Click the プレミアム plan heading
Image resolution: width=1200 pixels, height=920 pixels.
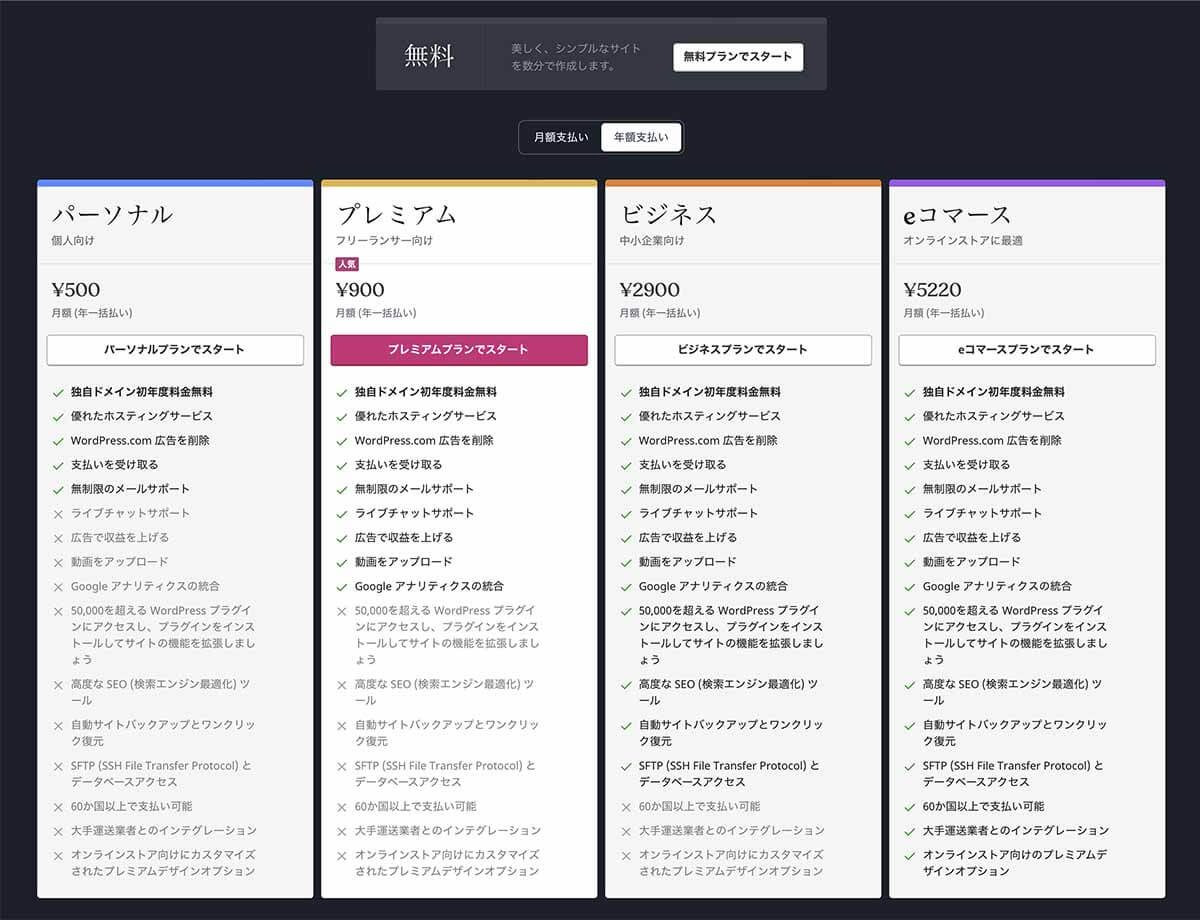[x=396, y=215]
